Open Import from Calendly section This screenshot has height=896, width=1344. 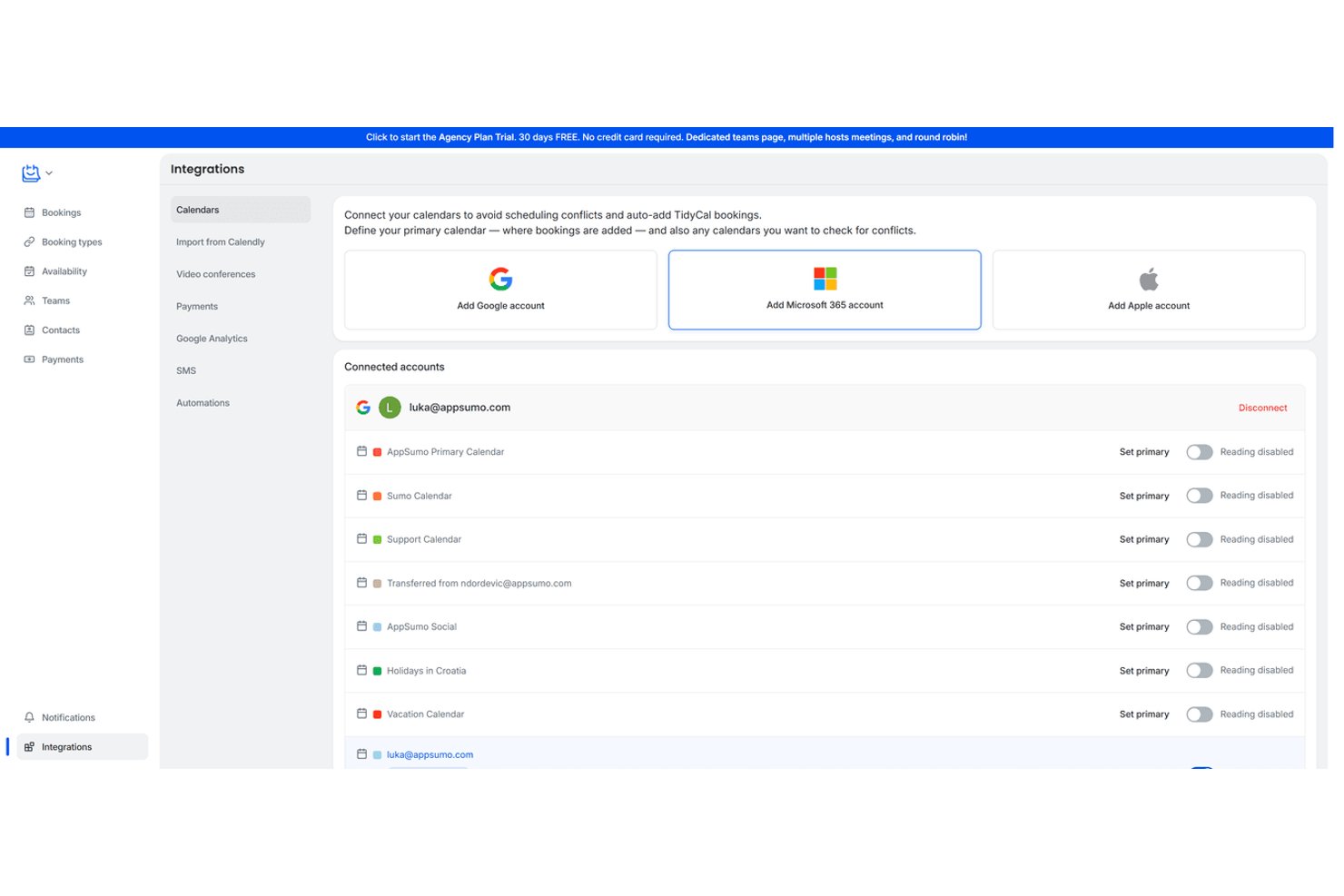click(221, 242)
